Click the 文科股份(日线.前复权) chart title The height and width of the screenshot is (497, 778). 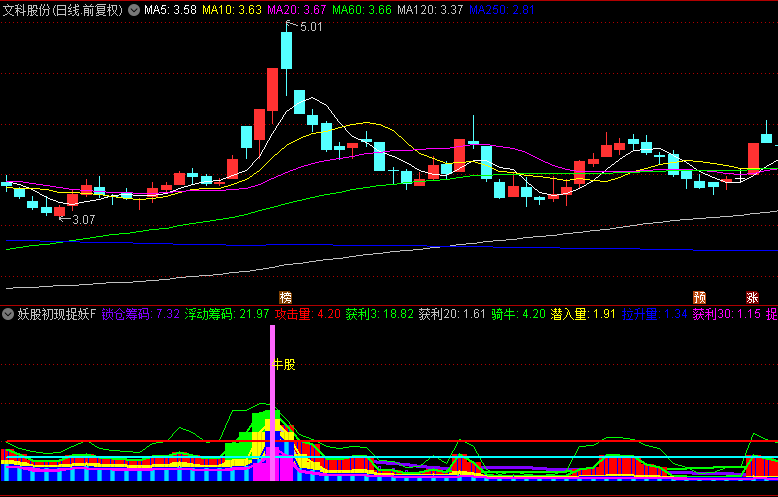click(67, 10)
